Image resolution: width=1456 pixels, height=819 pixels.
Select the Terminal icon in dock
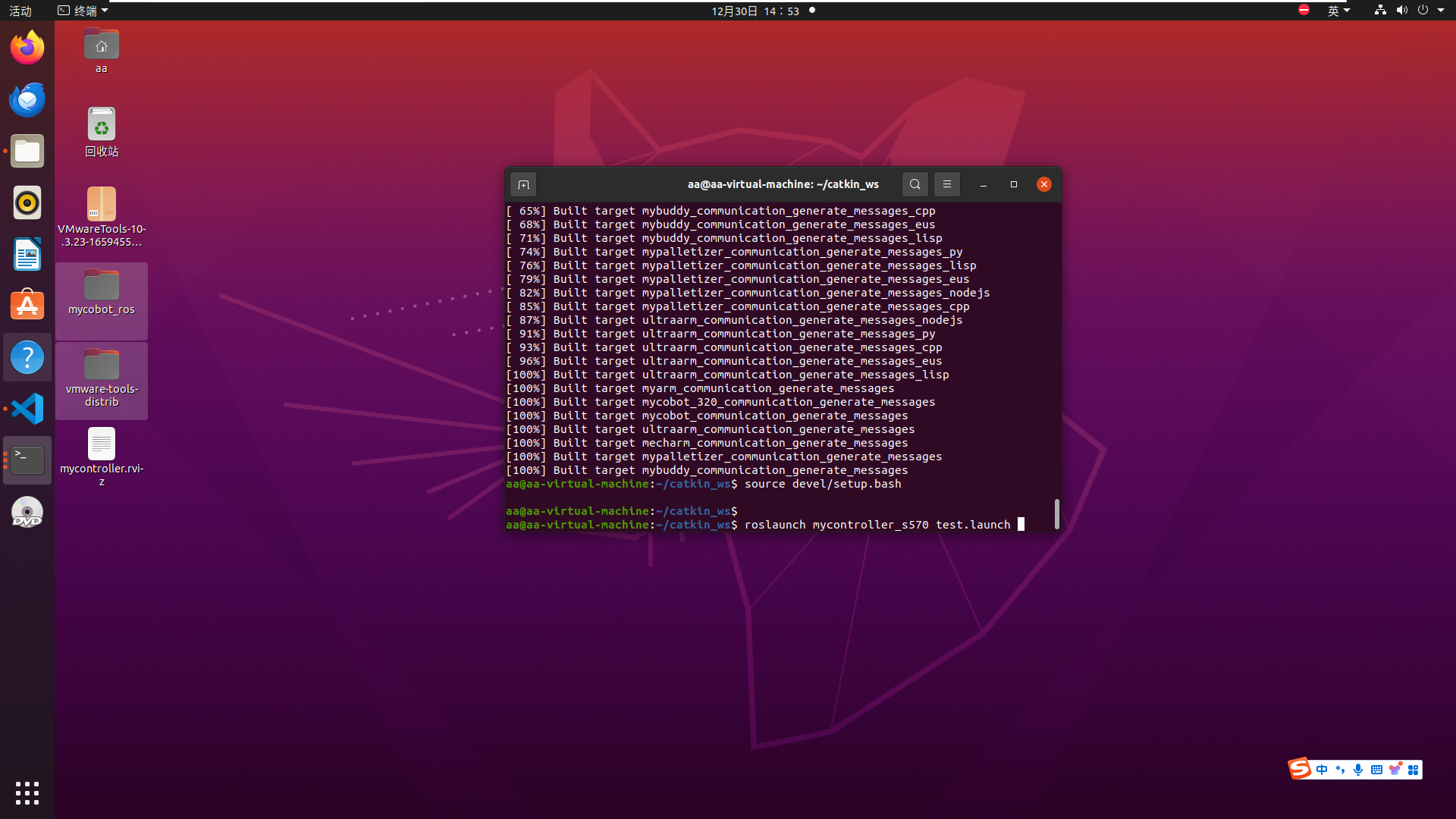(x=27, y=460)
